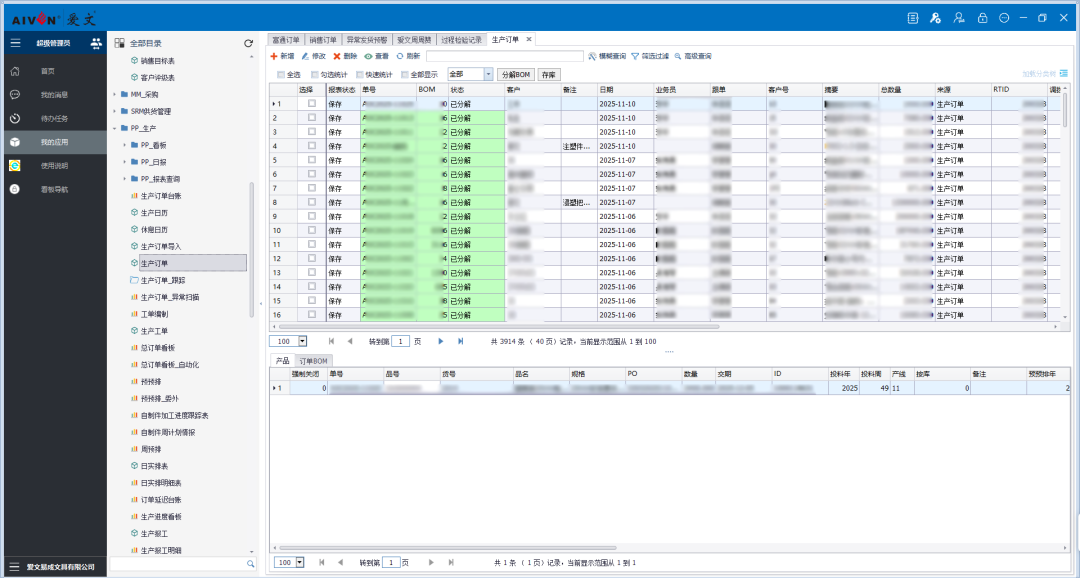Tick the selection checkbox in row 16
This screenshot has width=1080, height=578.
tap(312, 314)
